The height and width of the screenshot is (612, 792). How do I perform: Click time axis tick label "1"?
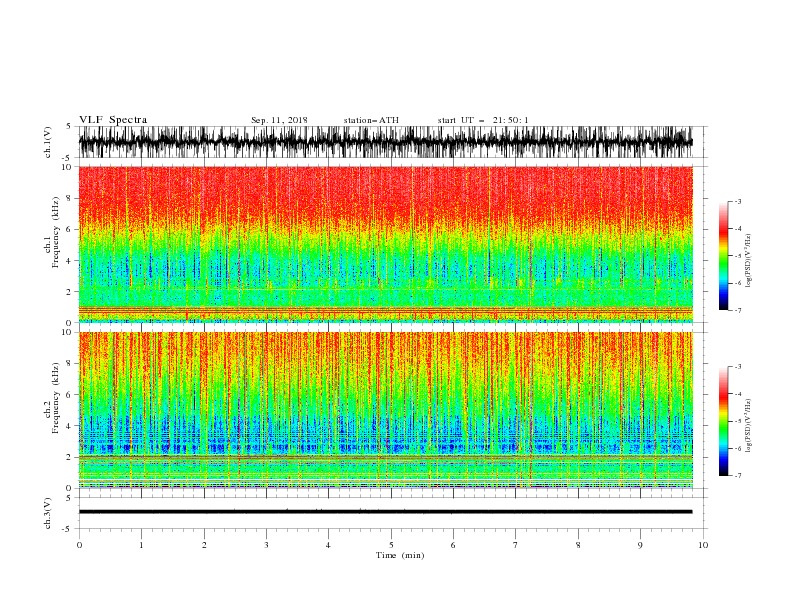141,545
